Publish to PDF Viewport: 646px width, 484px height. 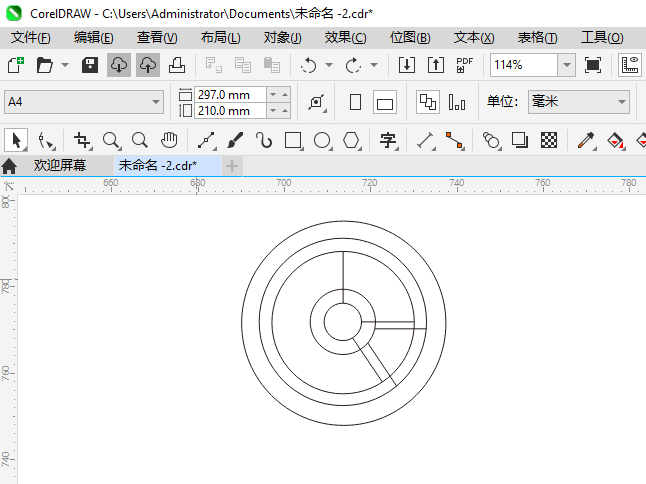pos(464,65)
